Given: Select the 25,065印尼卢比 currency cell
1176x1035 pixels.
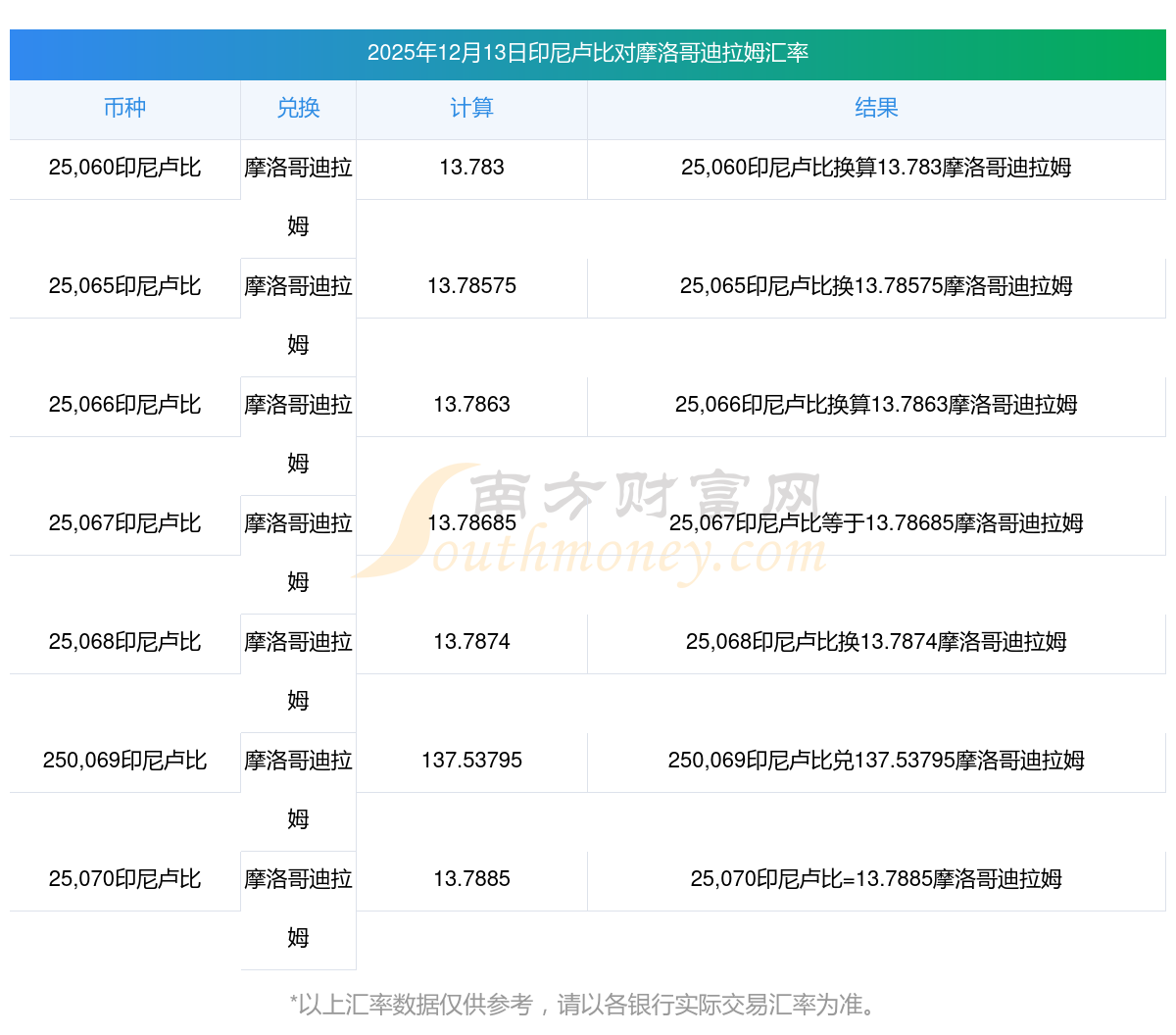Looking at the screenshot, I should pyautogui.click(x=124, y=286).
